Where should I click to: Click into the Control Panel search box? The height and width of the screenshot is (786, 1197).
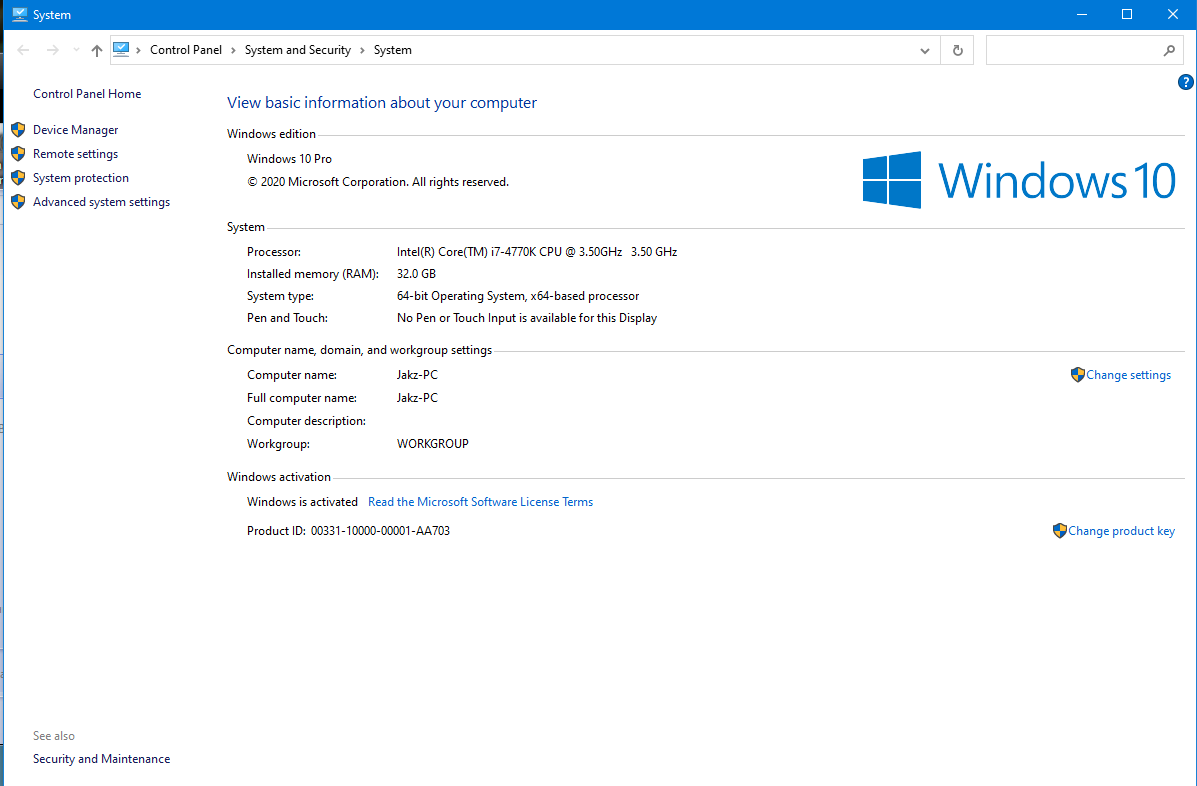point(1070,50)
